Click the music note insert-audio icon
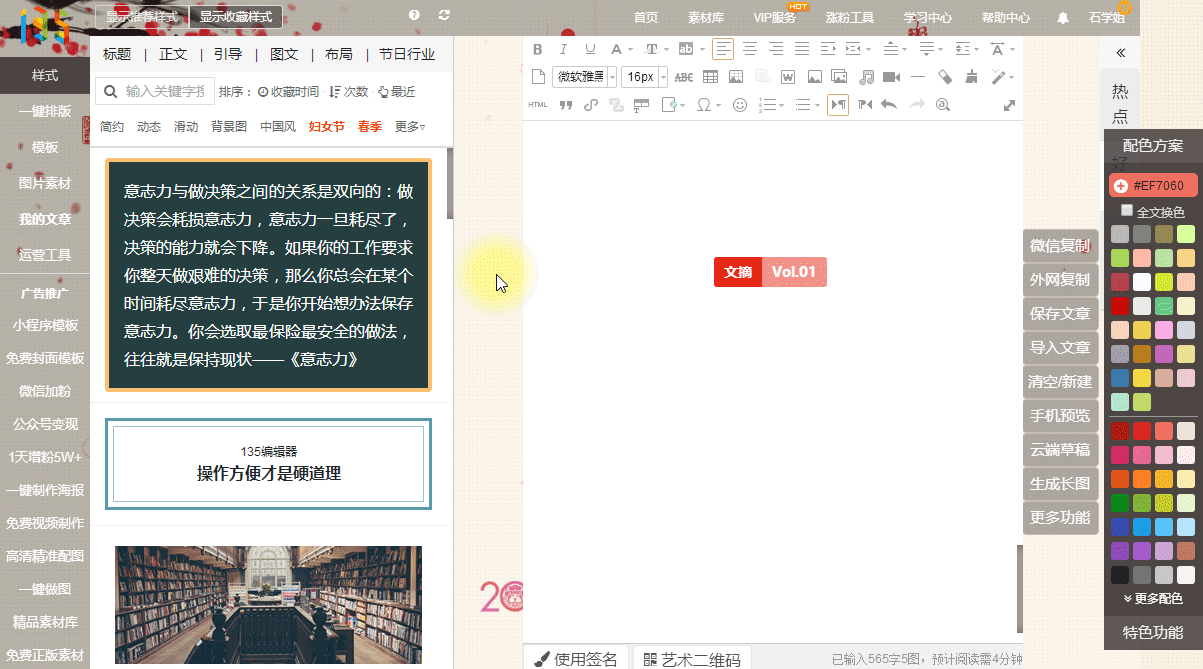The height and width of the screenshot is (669, 1203). (x=866, y=77)
